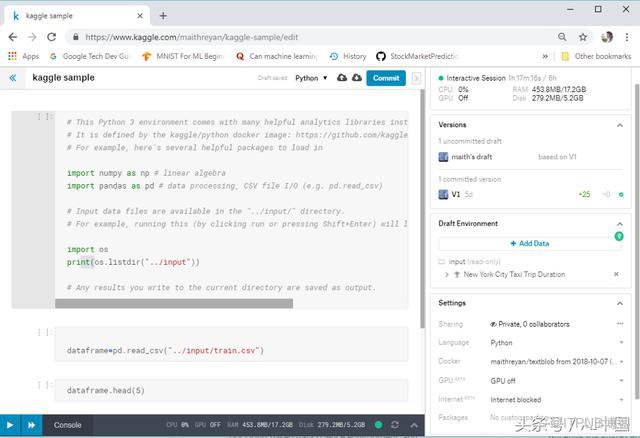Click the print(os.listdir) code line

pos(133,262)
